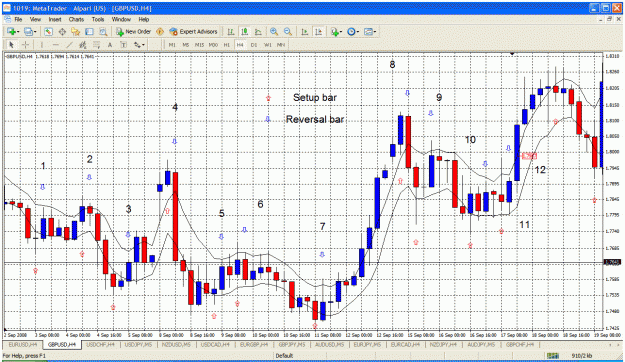This screenshot has width=625, height=362.
Task: Open the Arrows objects dropdown
Action: [139, 45]
